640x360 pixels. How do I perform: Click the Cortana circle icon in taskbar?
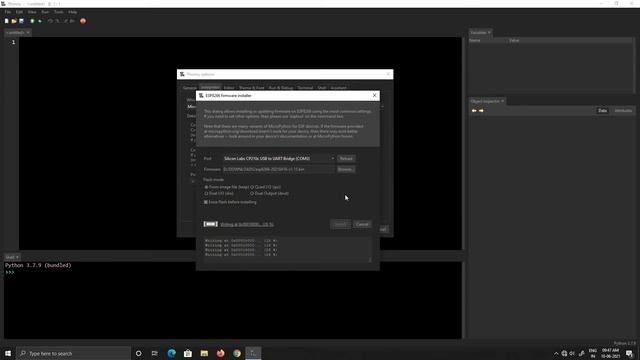[x=138, y=353]
